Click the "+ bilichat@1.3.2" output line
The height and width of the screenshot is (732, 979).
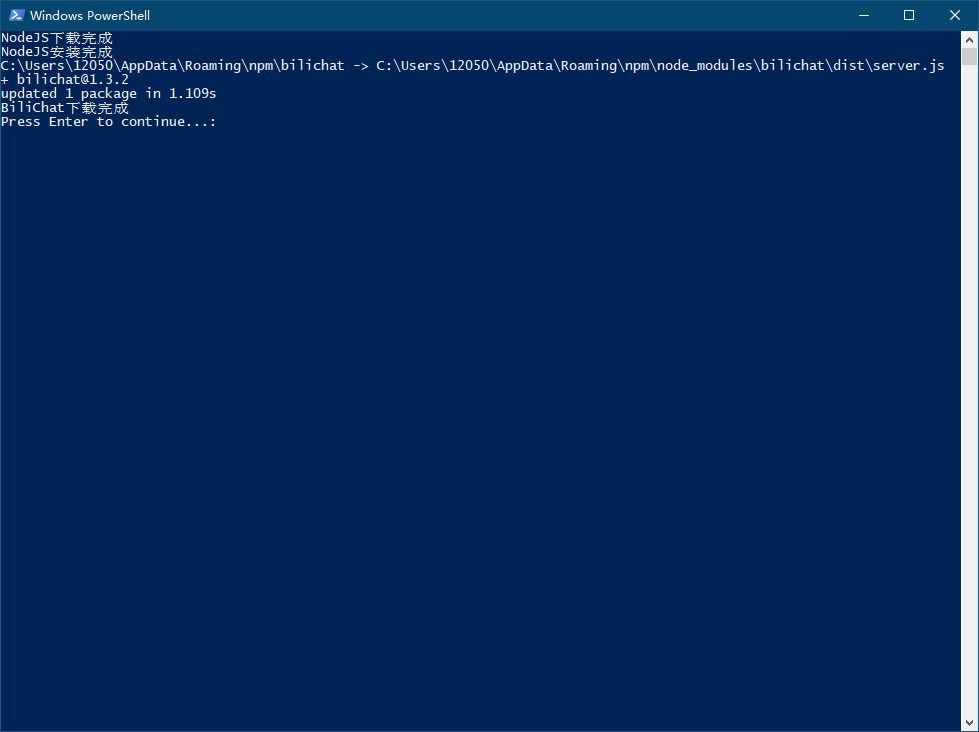point(65,80)
